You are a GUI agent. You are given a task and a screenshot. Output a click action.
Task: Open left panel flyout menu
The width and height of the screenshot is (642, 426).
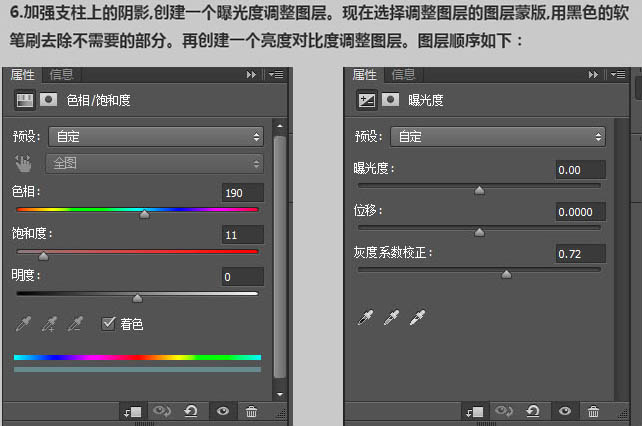pyautogui.click(x=276, y=75)
